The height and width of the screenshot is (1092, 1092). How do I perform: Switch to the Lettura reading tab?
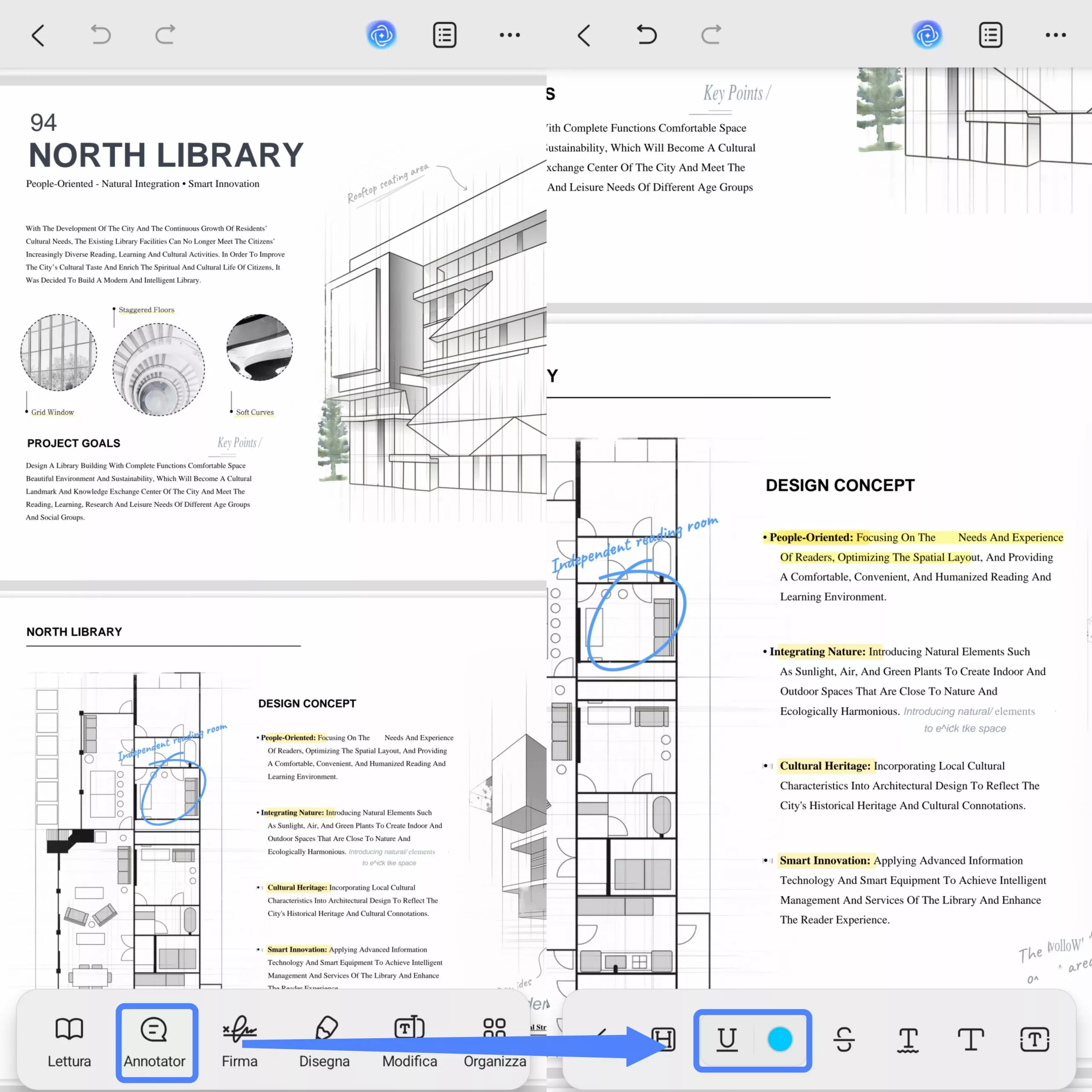(69, 1043)
